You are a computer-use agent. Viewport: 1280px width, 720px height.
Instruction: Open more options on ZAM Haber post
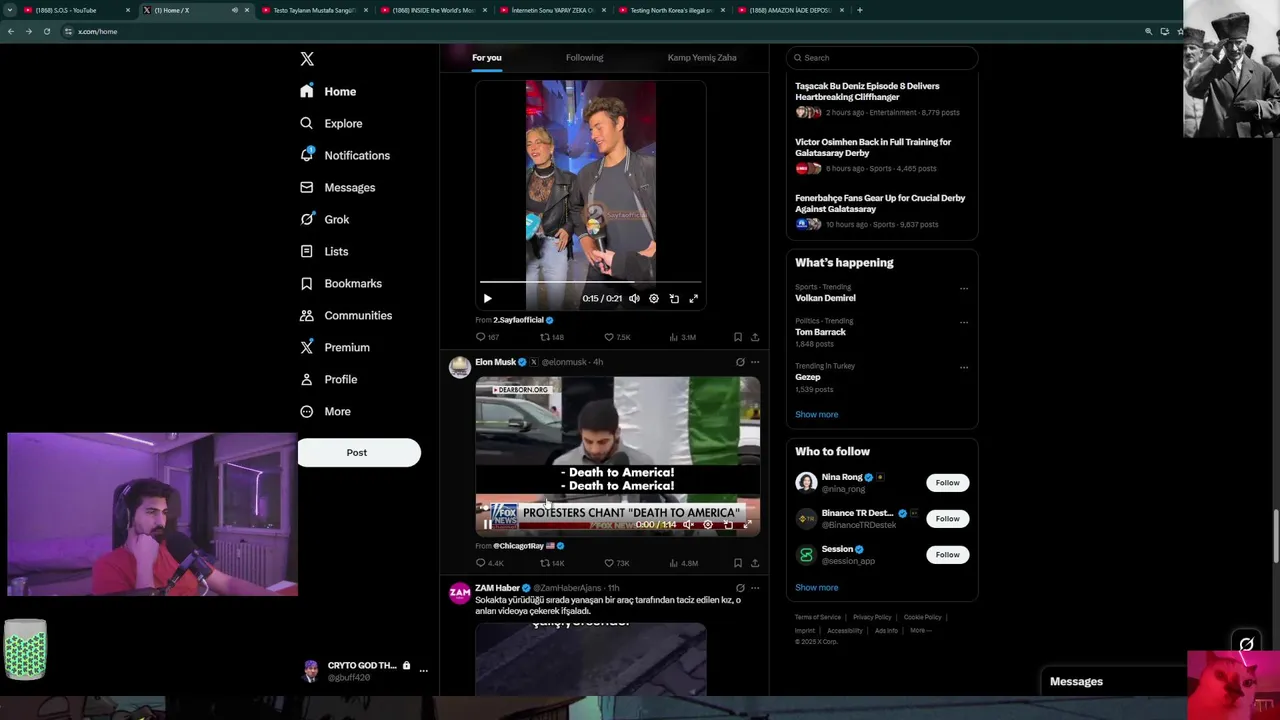(755, 588)
